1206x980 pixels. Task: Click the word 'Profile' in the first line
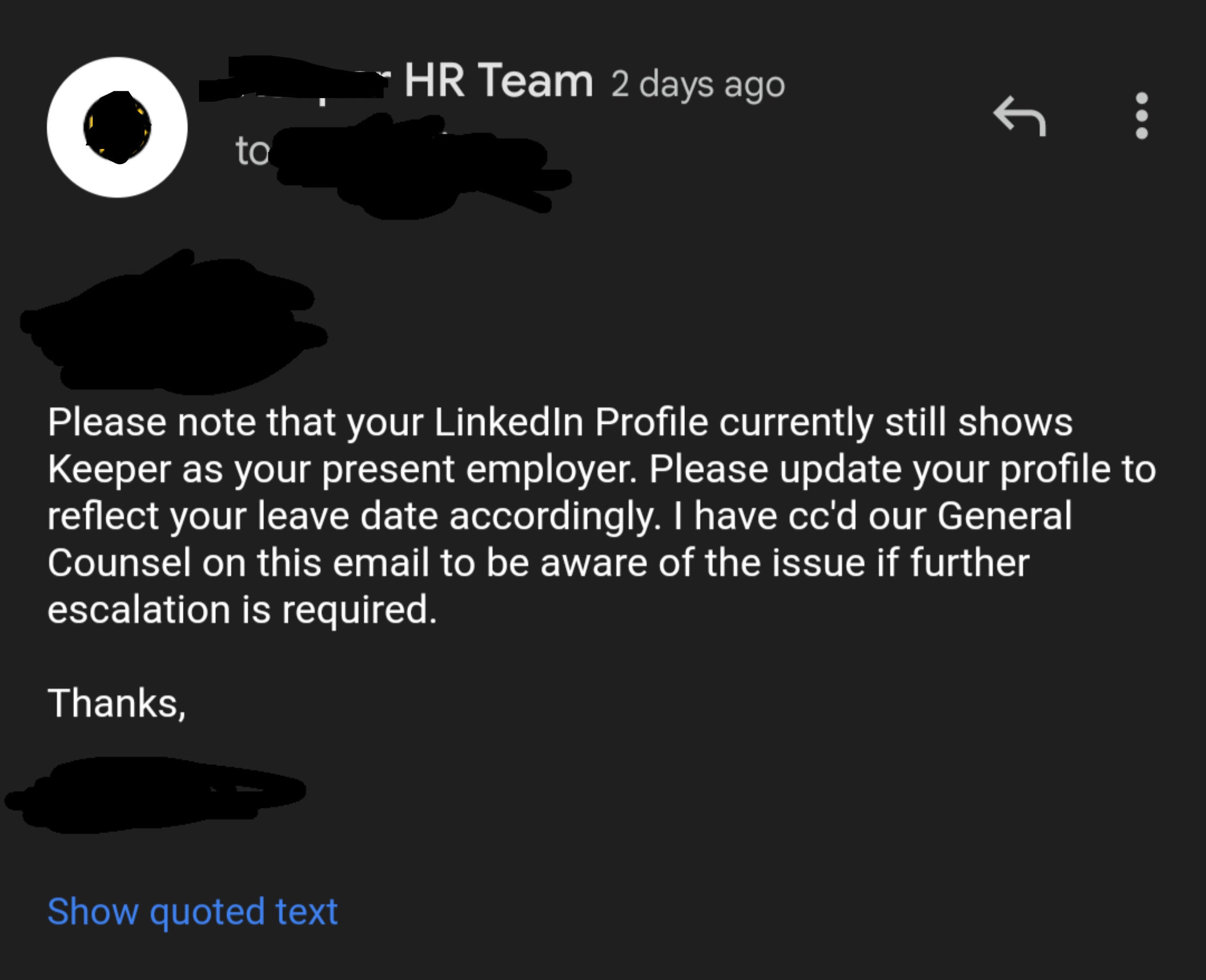tap(651, 422)
